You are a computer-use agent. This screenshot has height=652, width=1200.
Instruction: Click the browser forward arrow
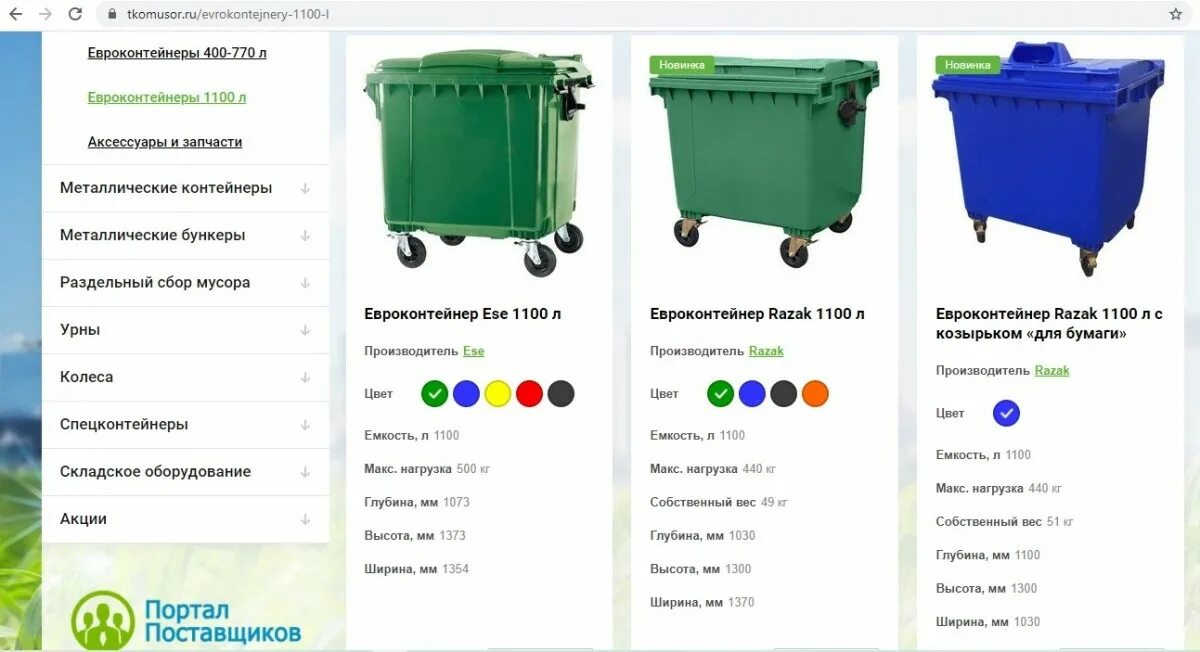(45, 14)
